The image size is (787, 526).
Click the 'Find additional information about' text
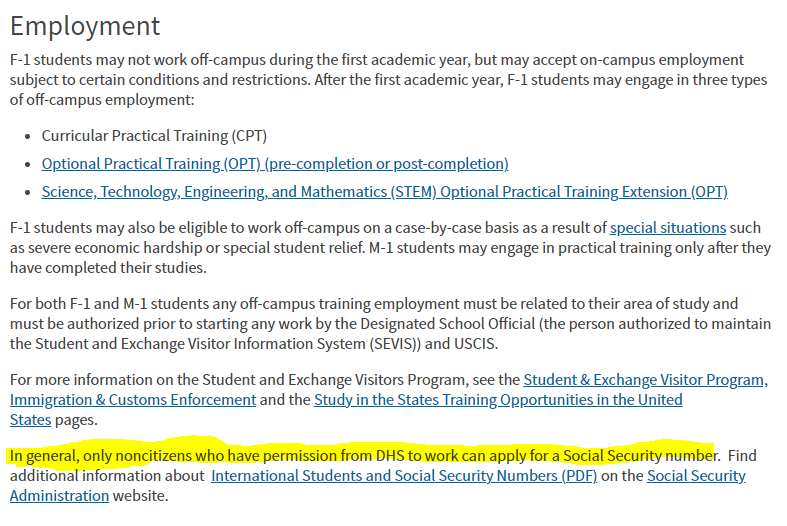[108, 476]
